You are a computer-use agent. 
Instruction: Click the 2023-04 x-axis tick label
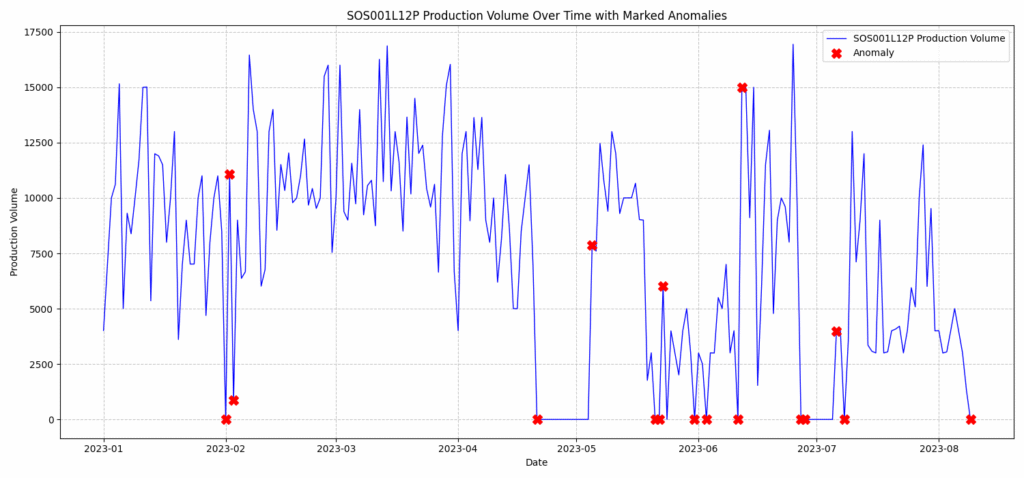(458, 448)
